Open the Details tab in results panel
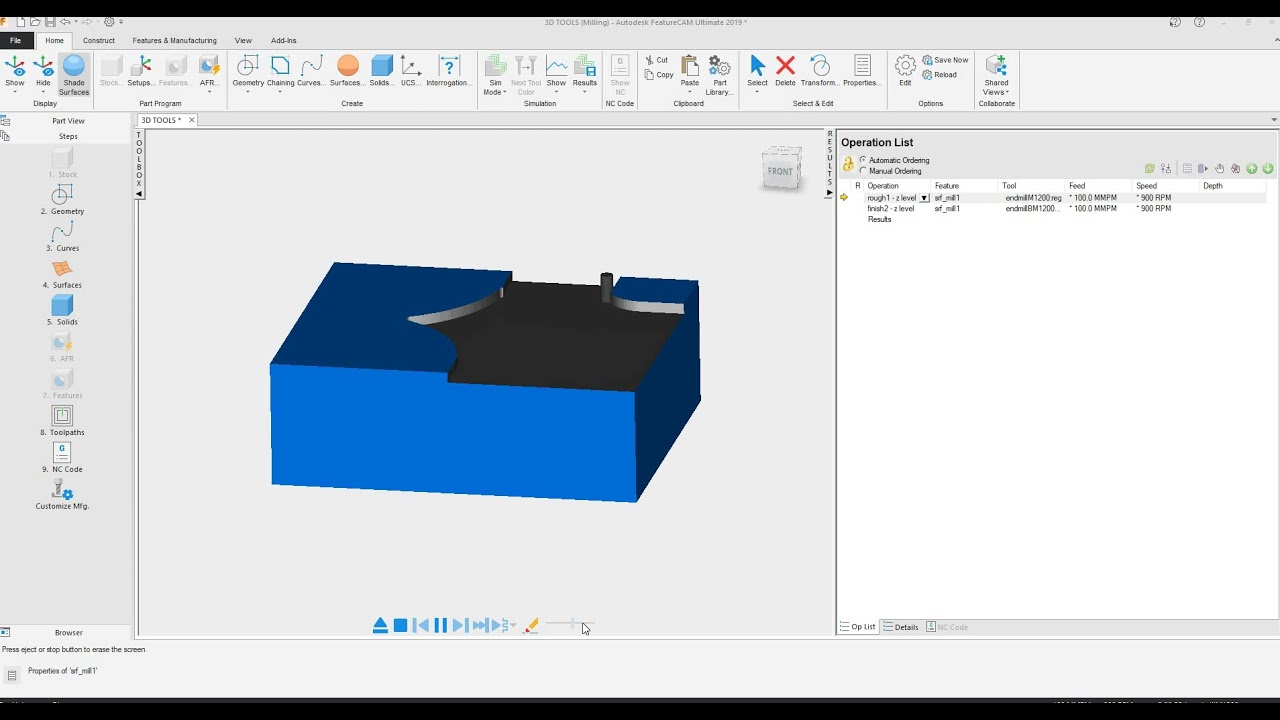1280x720 pixels. 901,627
